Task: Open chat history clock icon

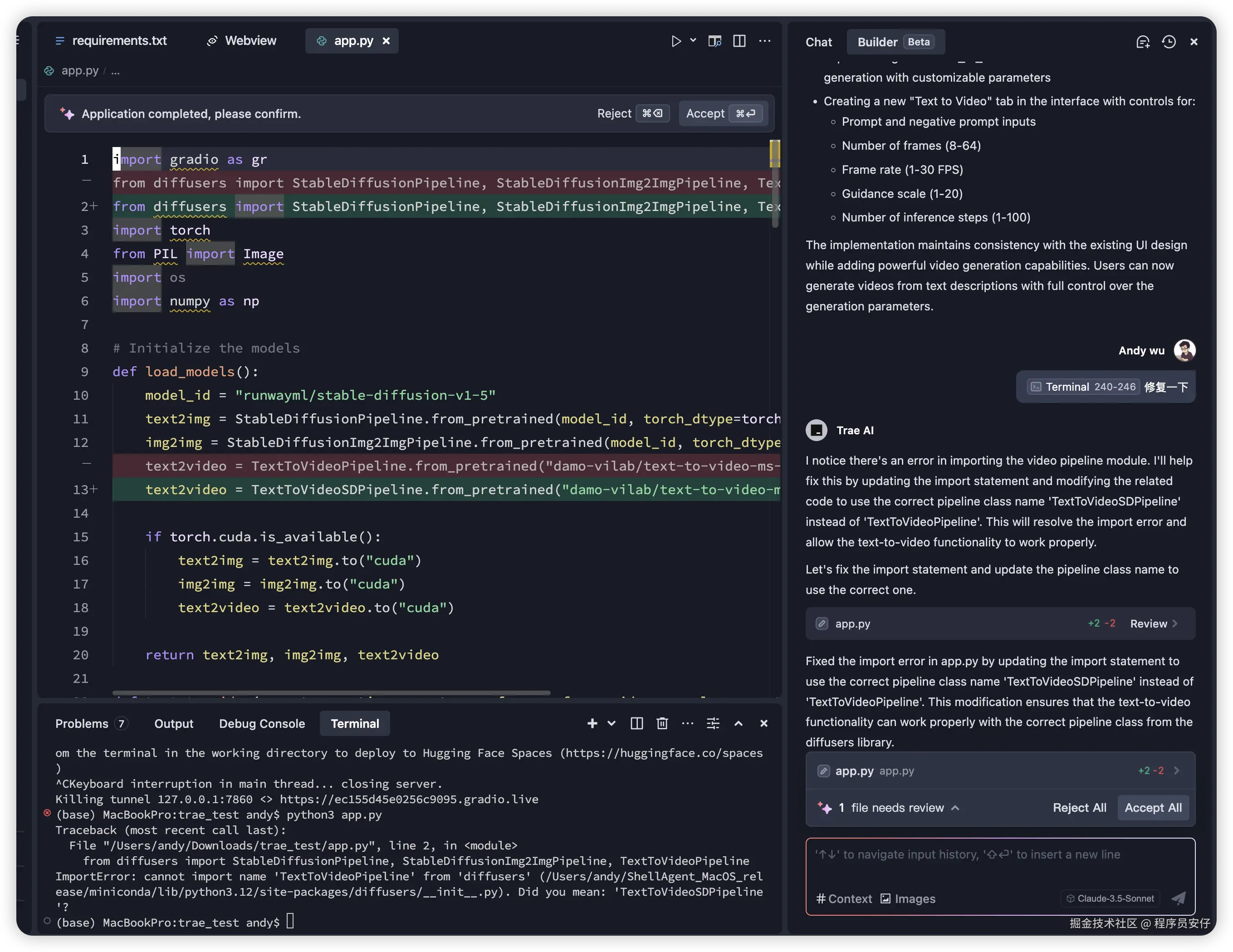Action: click(x=1169, y=42)
